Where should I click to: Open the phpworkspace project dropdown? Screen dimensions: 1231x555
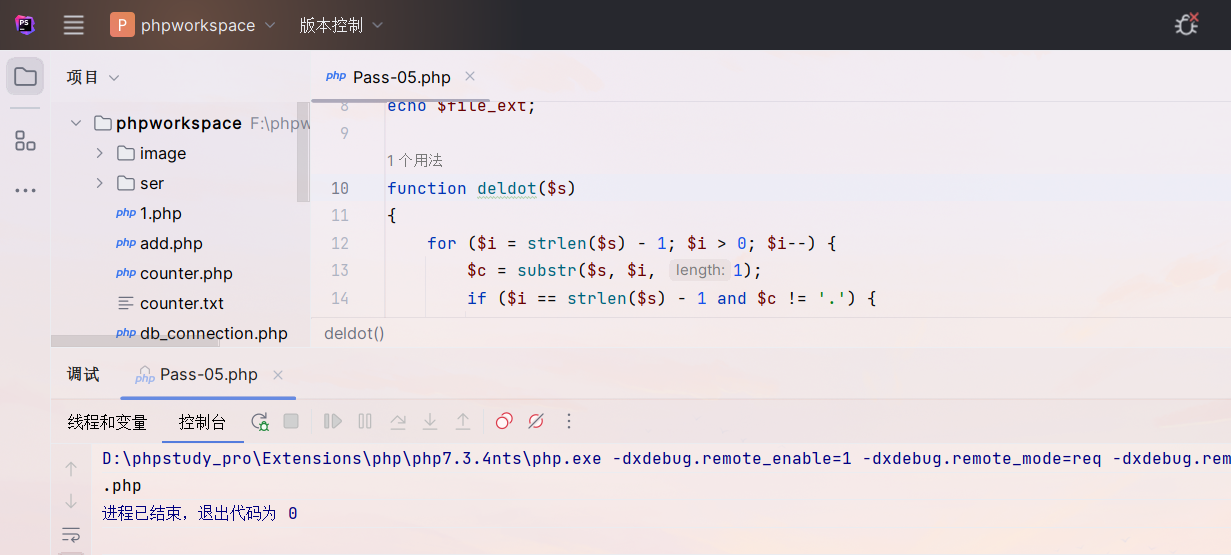point(193,25)
